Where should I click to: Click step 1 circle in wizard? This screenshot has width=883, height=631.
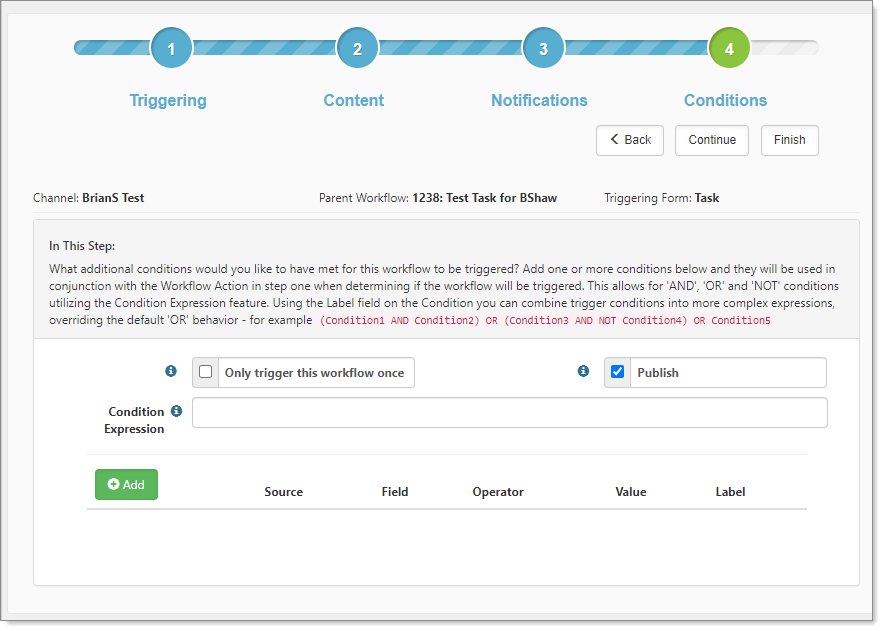tap(171, 48)
